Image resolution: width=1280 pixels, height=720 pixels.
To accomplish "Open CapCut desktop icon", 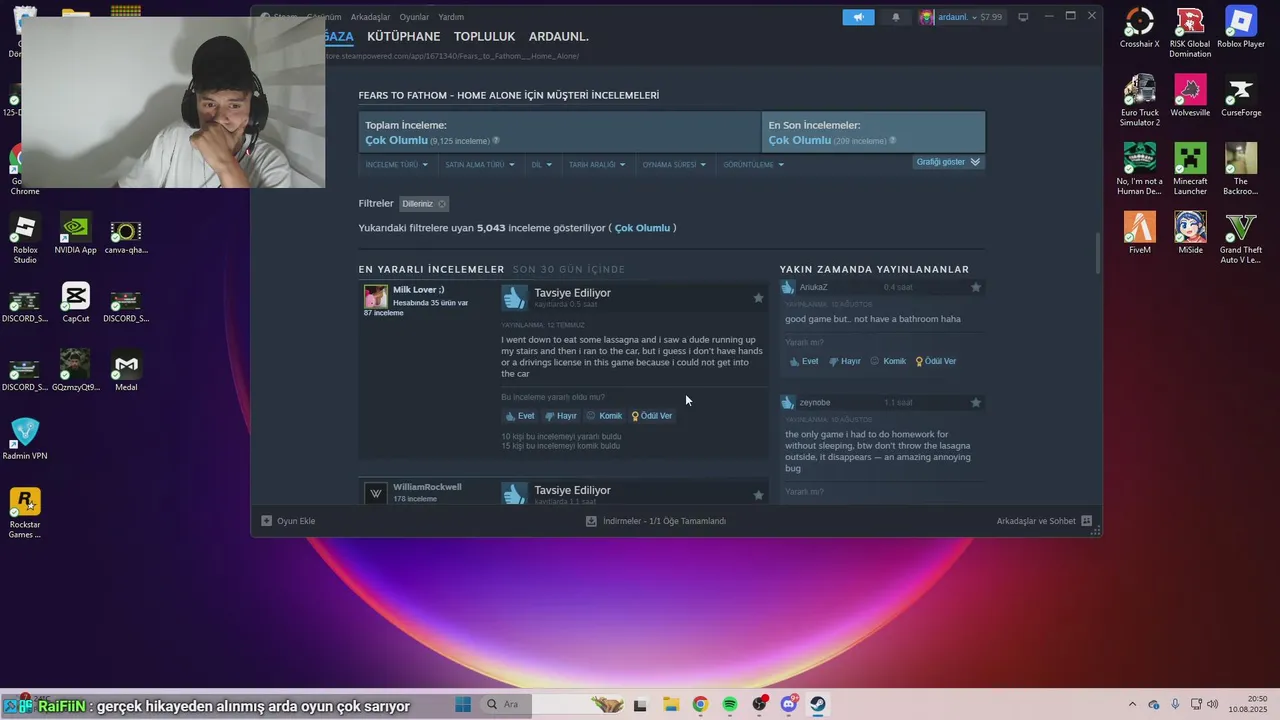I will pos(75,302).
